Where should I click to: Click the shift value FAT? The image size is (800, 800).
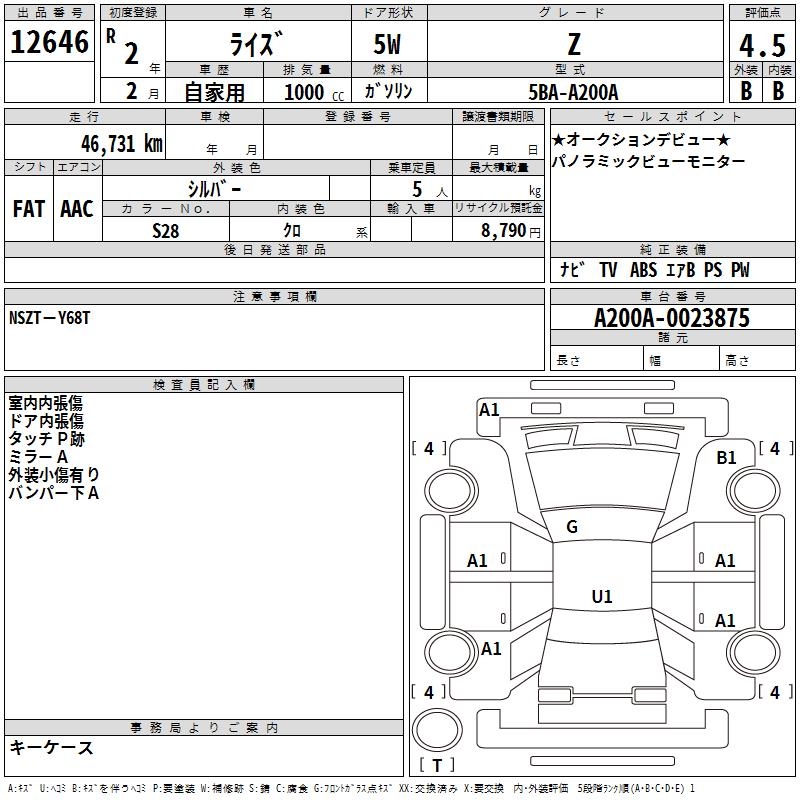(29, 209)
